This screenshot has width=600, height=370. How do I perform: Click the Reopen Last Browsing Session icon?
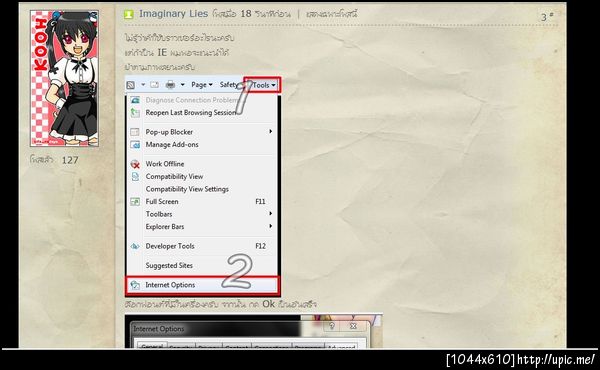[x=135, y=112]
